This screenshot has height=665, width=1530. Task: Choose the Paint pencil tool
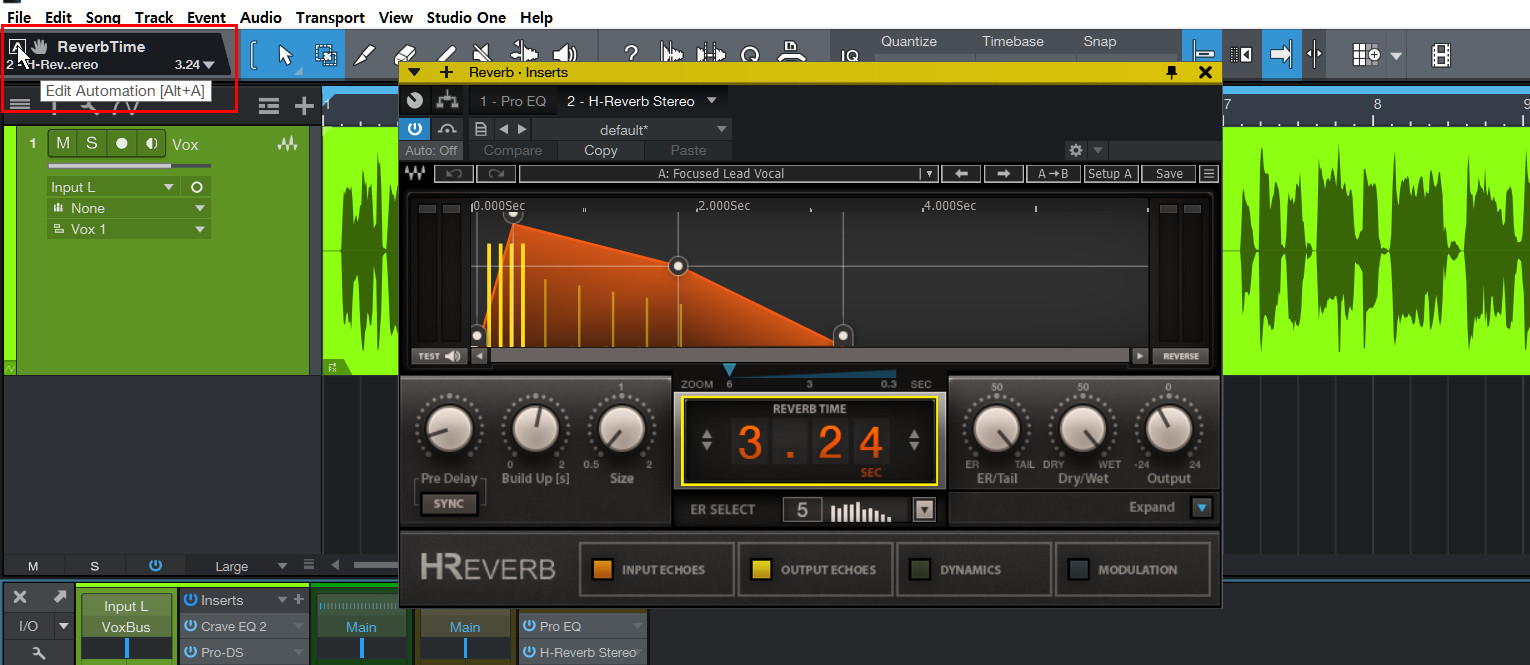coord(445,55)
